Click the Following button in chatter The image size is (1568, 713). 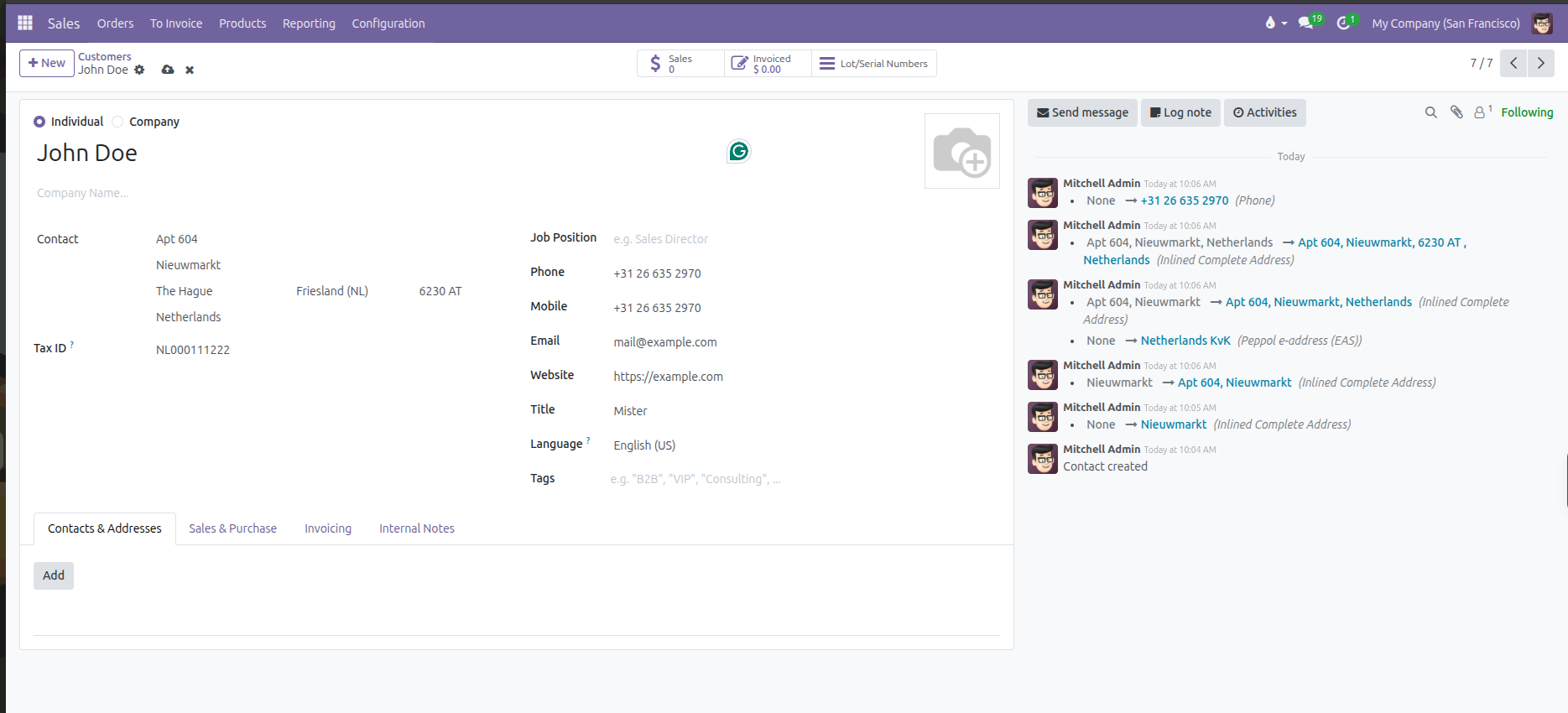(1527, 112)
